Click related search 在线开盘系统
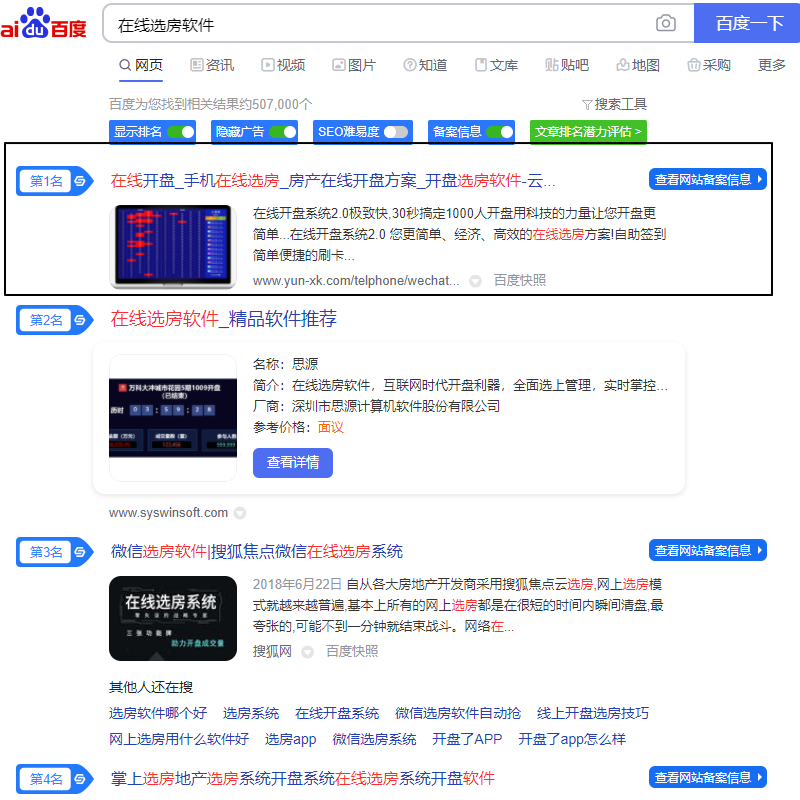 (337, 713)
